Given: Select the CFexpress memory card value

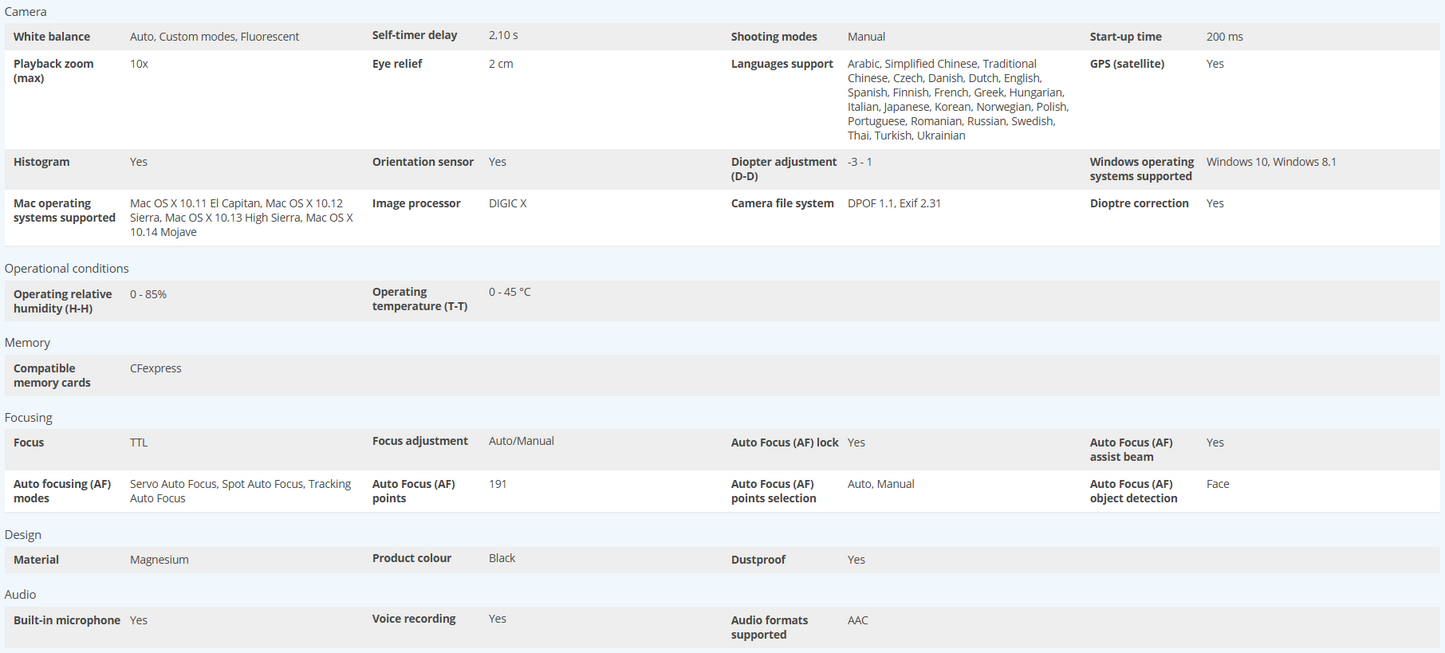Looking at the screenshot, I should (155, 369).
